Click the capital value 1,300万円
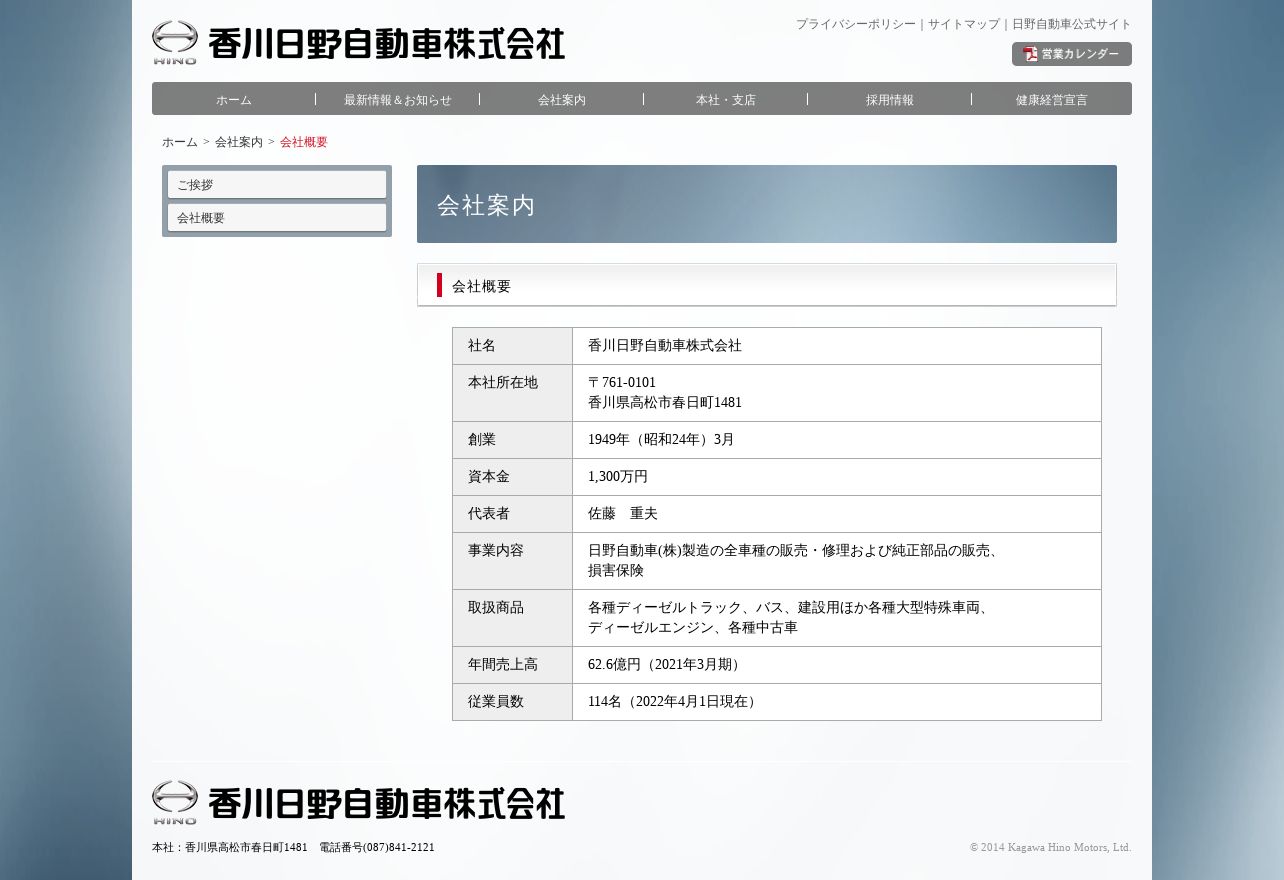The width and height of the screenshot is (1284, 880). click(618, 477)
